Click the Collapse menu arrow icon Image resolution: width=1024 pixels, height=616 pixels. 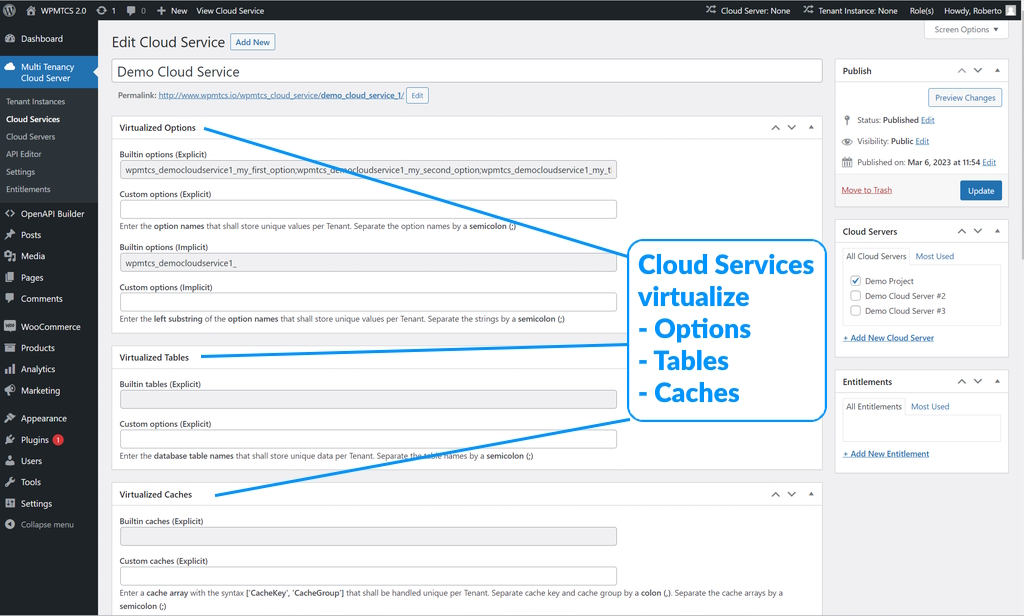(x=10, y=525)
